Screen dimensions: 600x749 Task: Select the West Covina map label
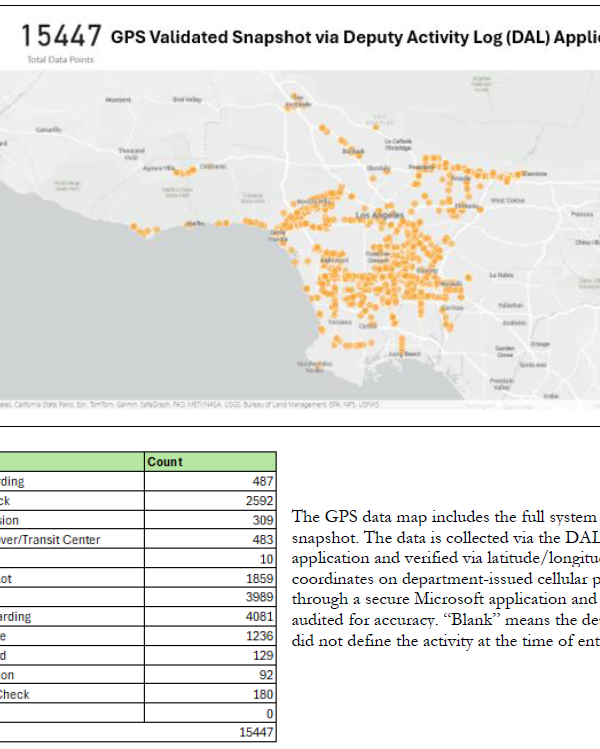pyautogui.click(x=507, y=200)
